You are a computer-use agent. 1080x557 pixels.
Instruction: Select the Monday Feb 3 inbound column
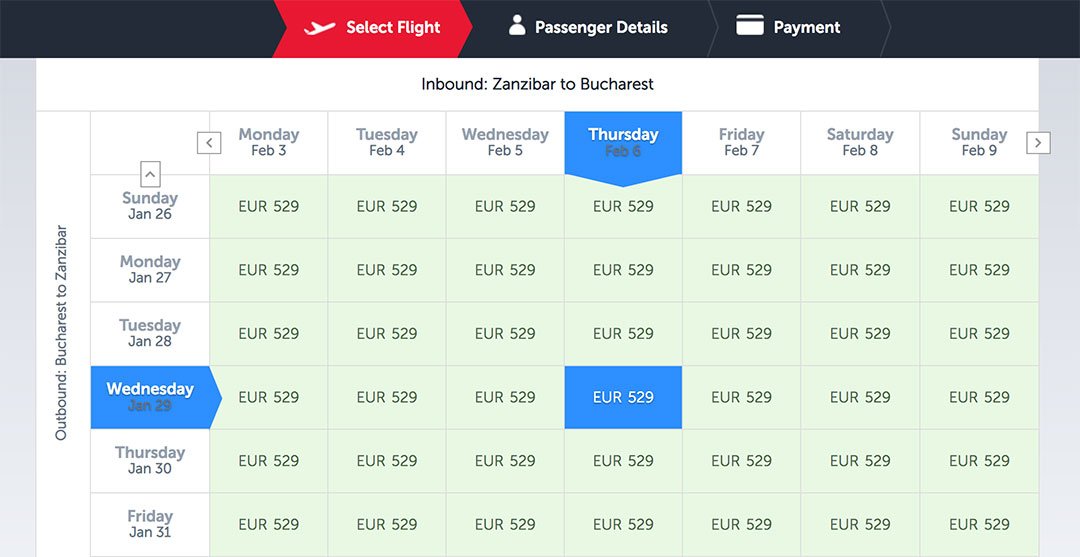click(269, 142)
